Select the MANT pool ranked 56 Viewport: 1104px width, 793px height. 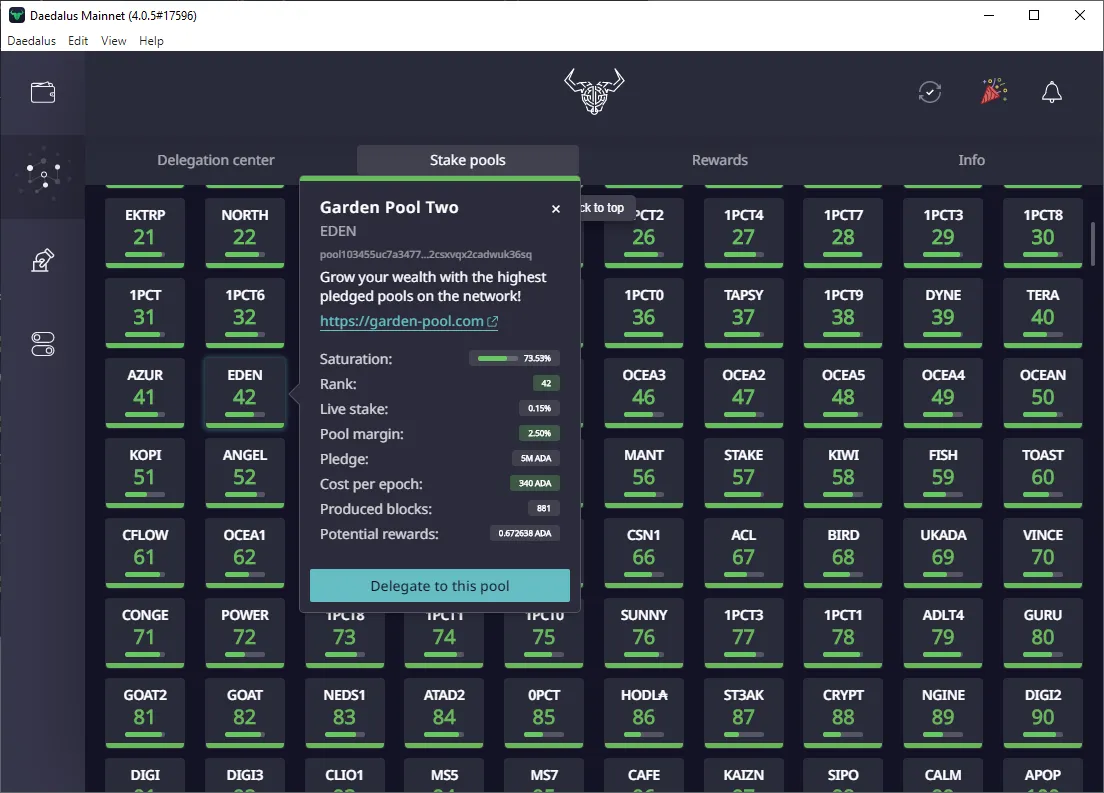[644, 473]
